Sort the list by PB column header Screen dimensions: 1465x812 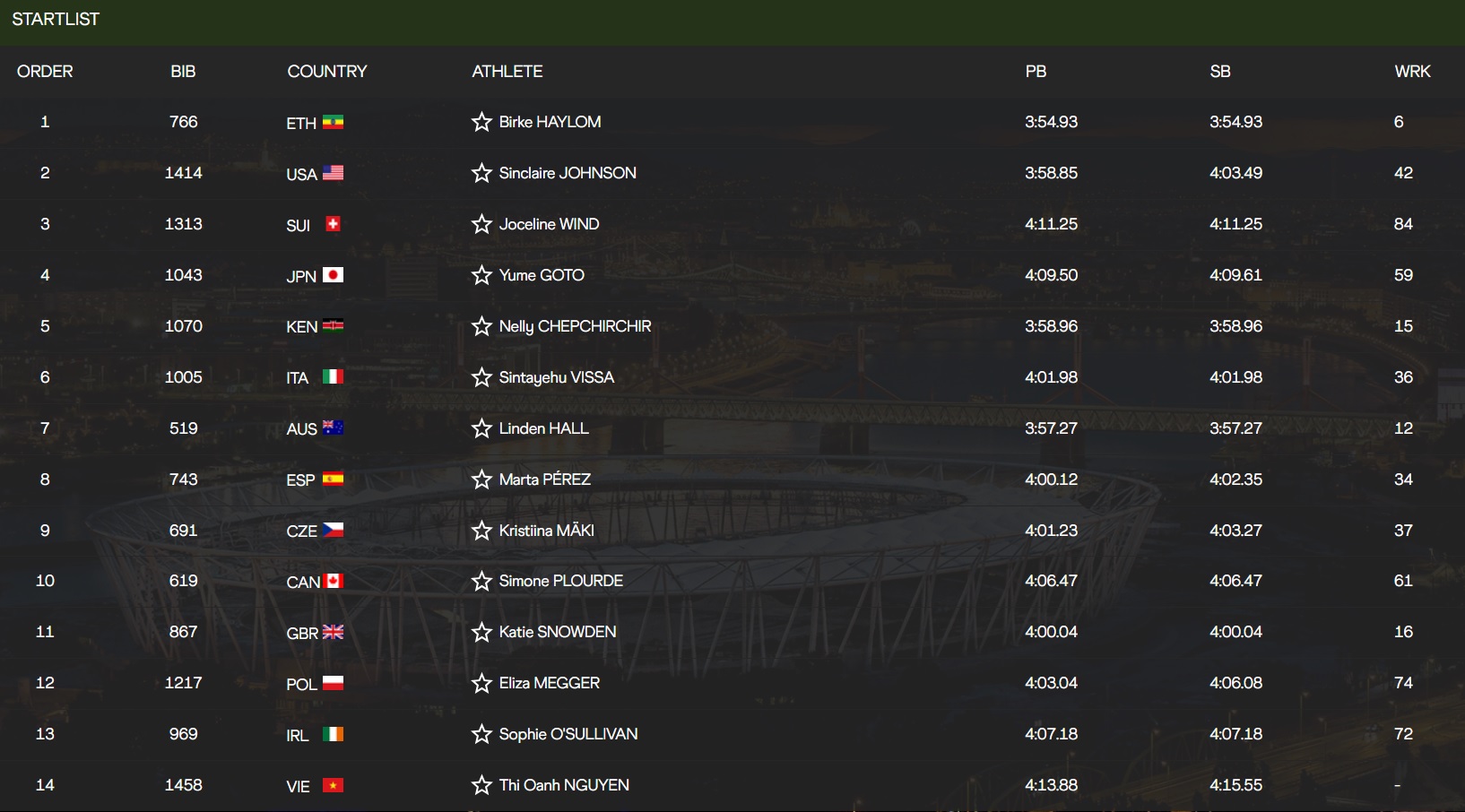[1036, 72]
